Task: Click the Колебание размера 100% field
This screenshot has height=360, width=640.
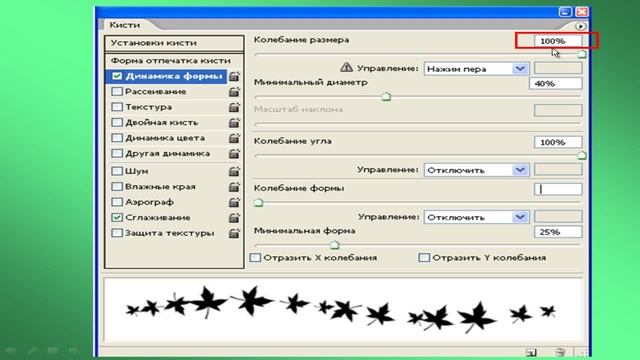Action: (x=558, y=41)
